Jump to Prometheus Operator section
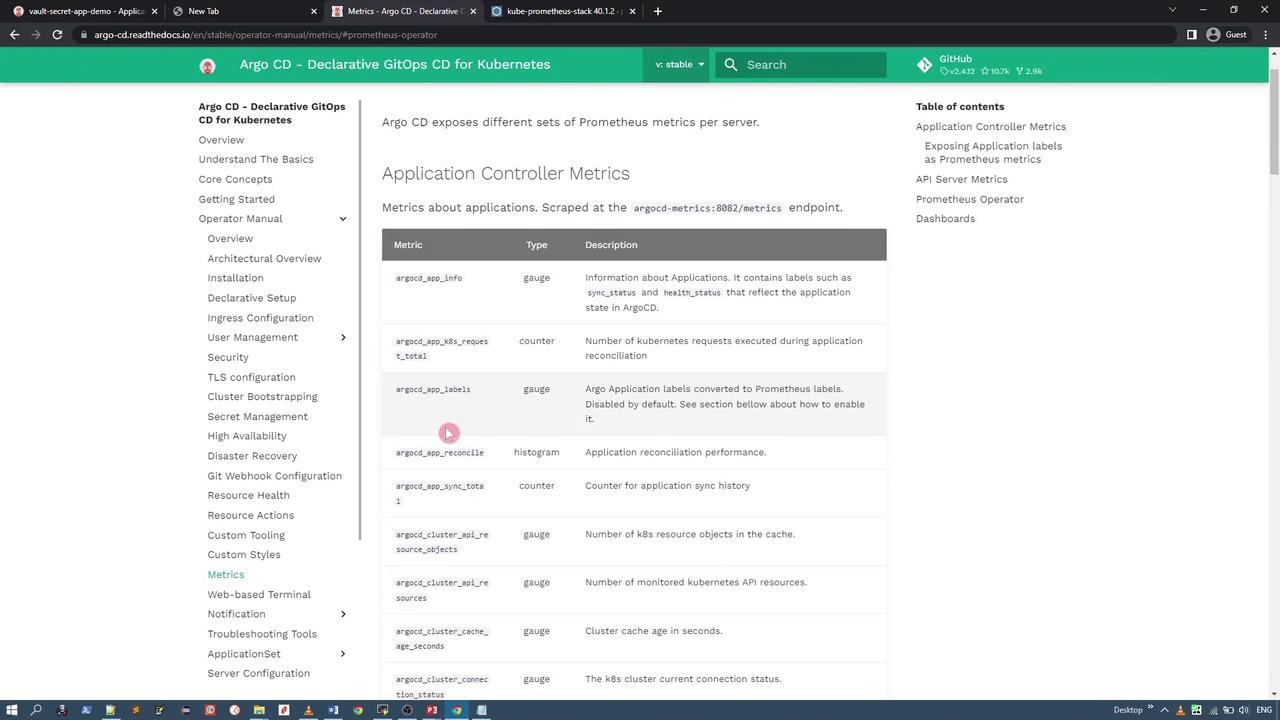 969,199
